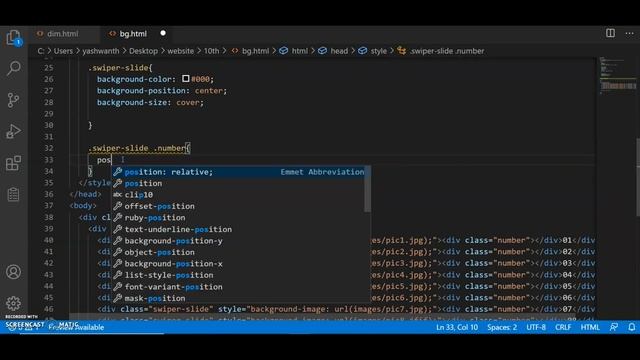The height and width of the screenshot is (360, 640).
Task: Click the yashwanth breadcrumb
Action: point(101,51)
